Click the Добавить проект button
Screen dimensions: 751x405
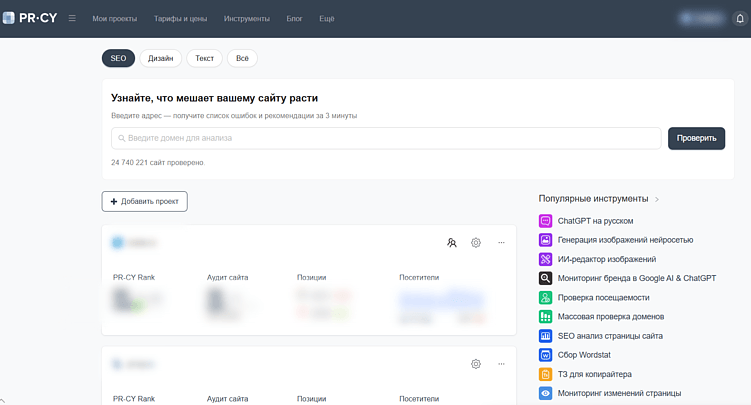click(x=145, y=202)
